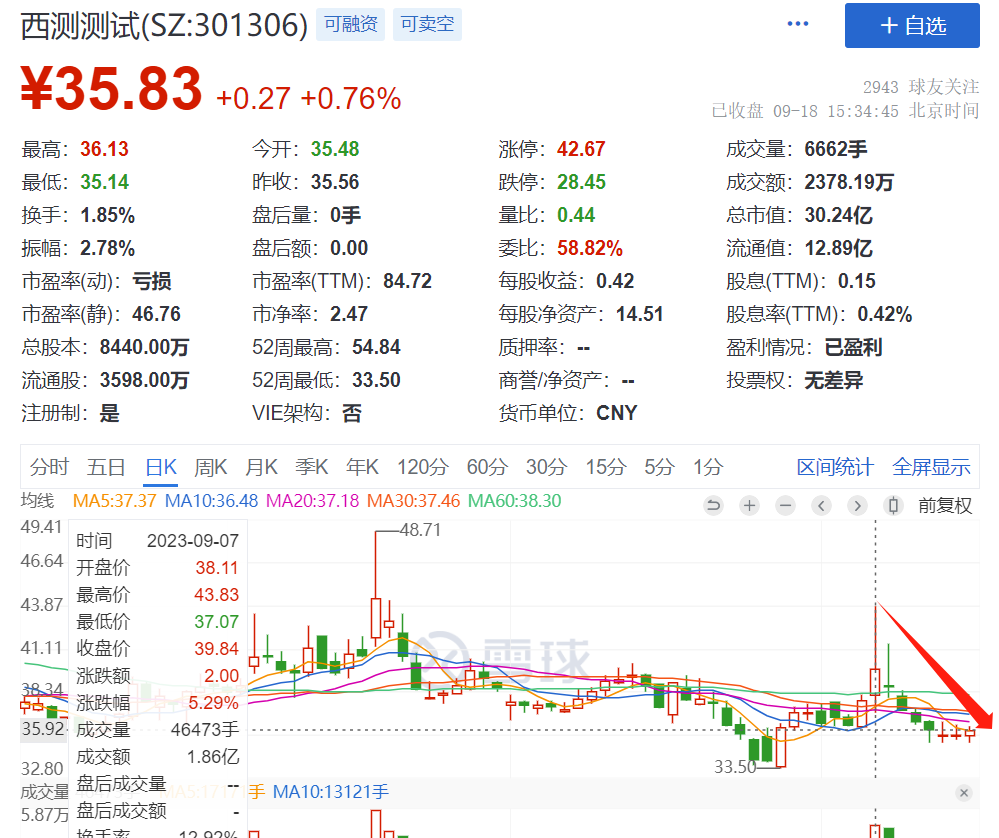Click the 均线 moving average label
This screenshot has width=999, height=838.
point(38,501)
